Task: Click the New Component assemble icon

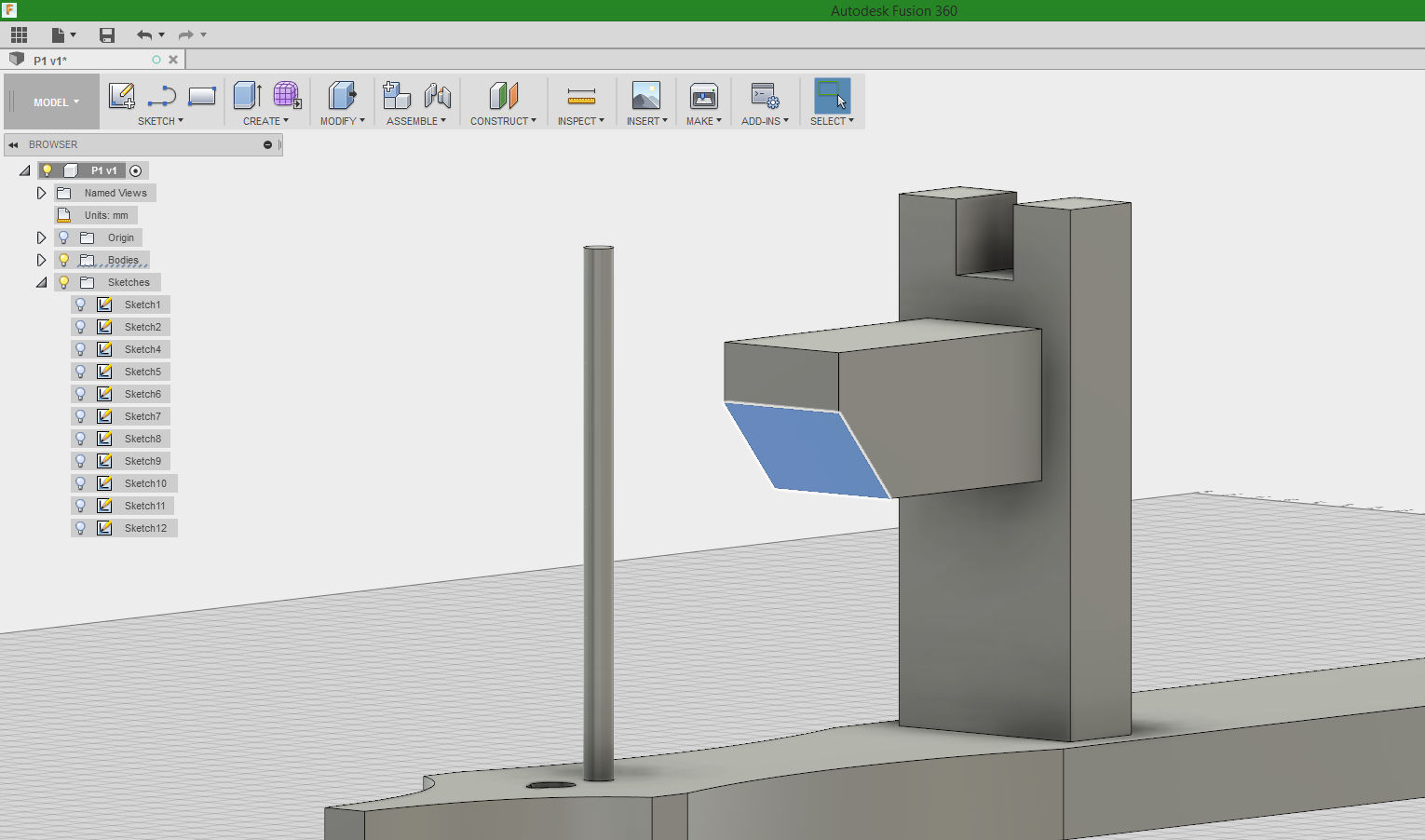Action: click(397, 95)
